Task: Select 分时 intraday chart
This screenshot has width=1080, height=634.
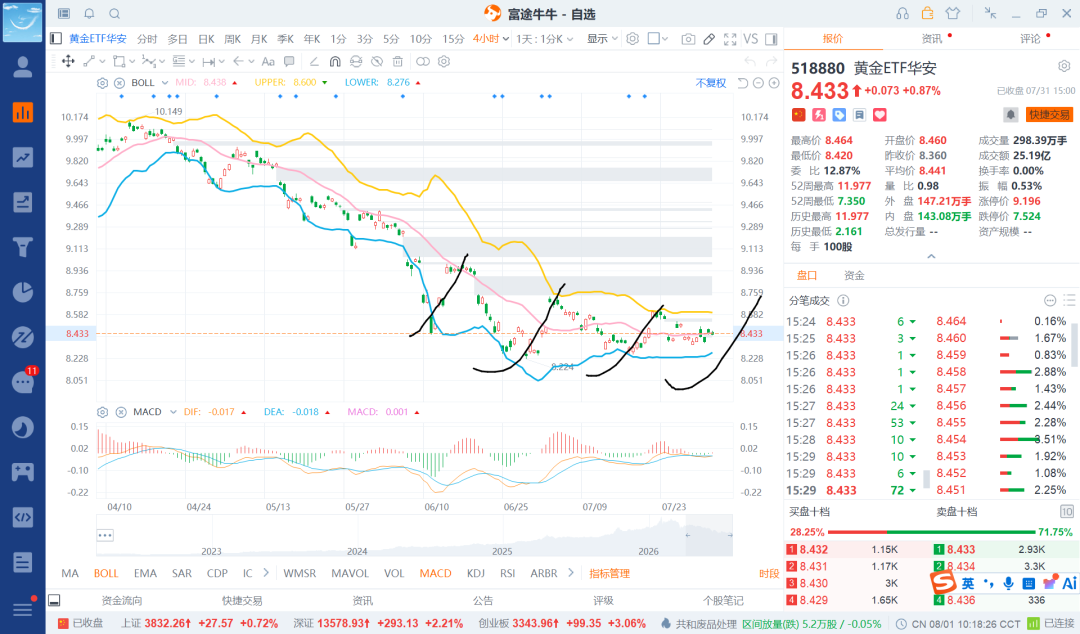Action: pos(147,39)
